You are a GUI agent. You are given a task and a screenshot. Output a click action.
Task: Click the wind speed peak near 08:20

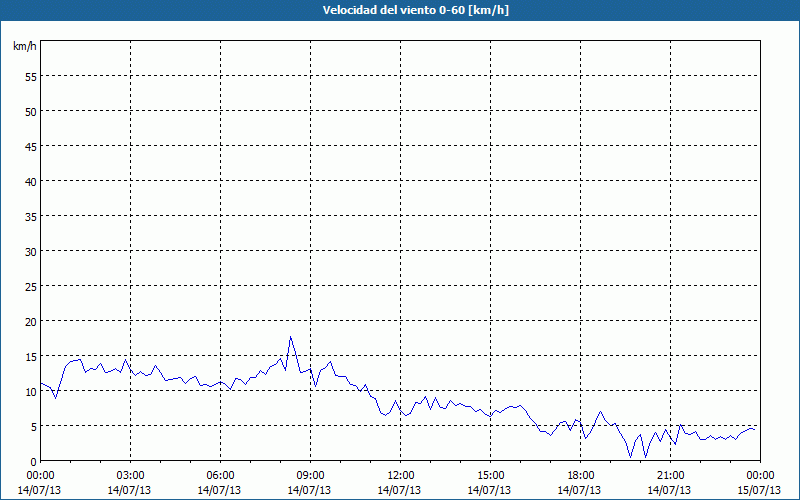tap(290, 337)
